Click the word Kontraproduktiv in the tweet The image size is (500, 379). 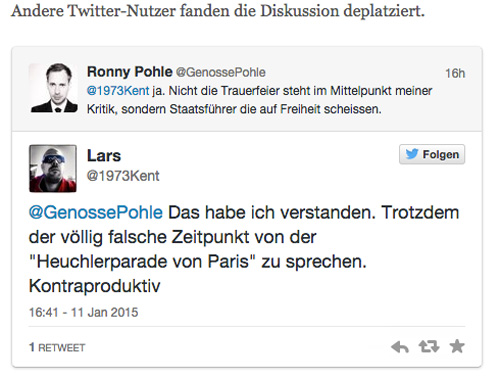click(x=95, y=286)
